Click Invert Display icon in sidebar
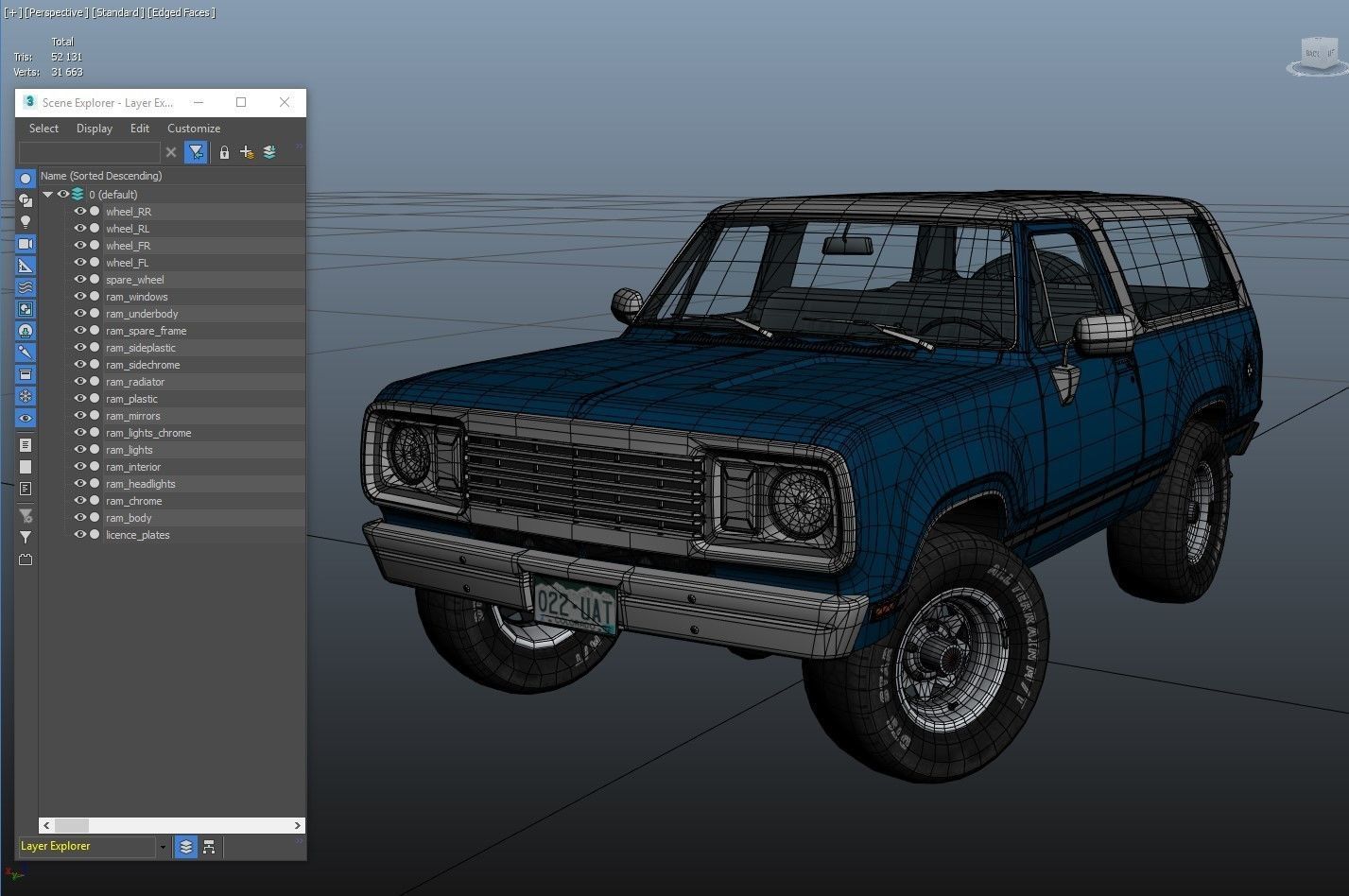The width and height of the screenshot is (1349, 896). pos(26,489)
